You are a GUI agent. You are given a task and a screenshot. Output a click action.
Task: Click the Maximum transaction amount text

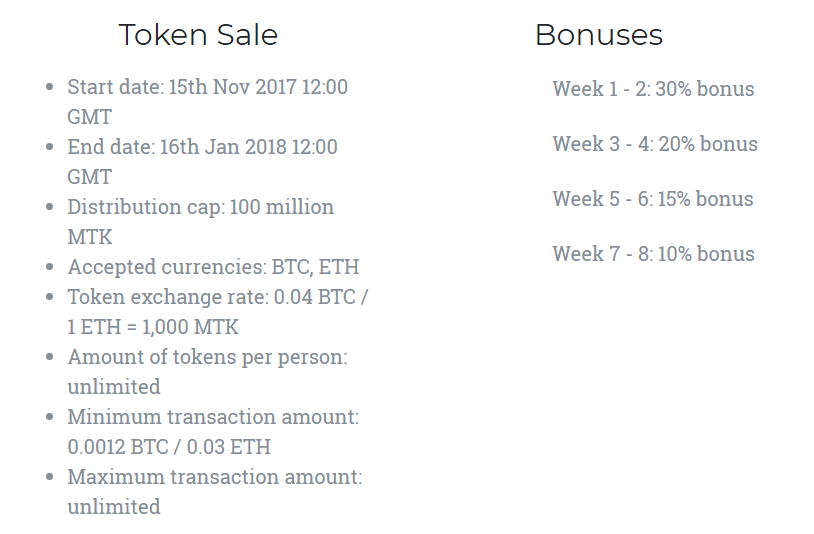pos(214,477)
